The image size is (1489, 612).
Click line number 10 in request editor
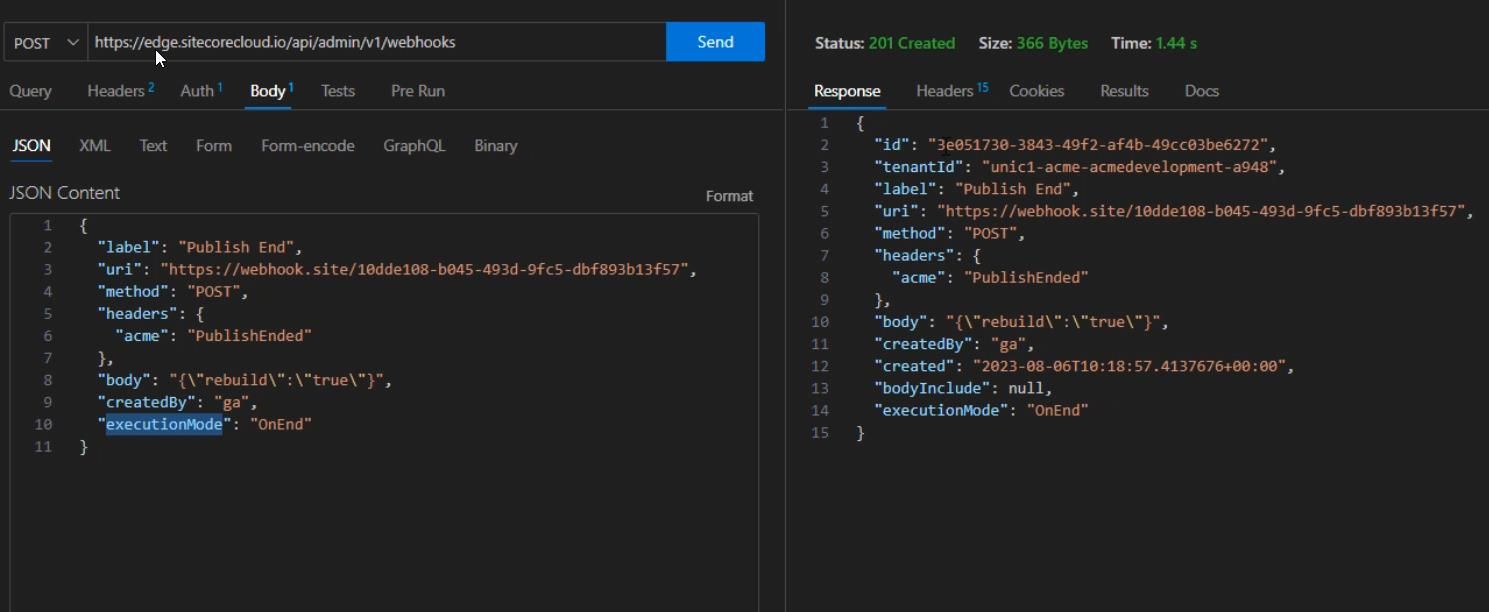[43, 424]
